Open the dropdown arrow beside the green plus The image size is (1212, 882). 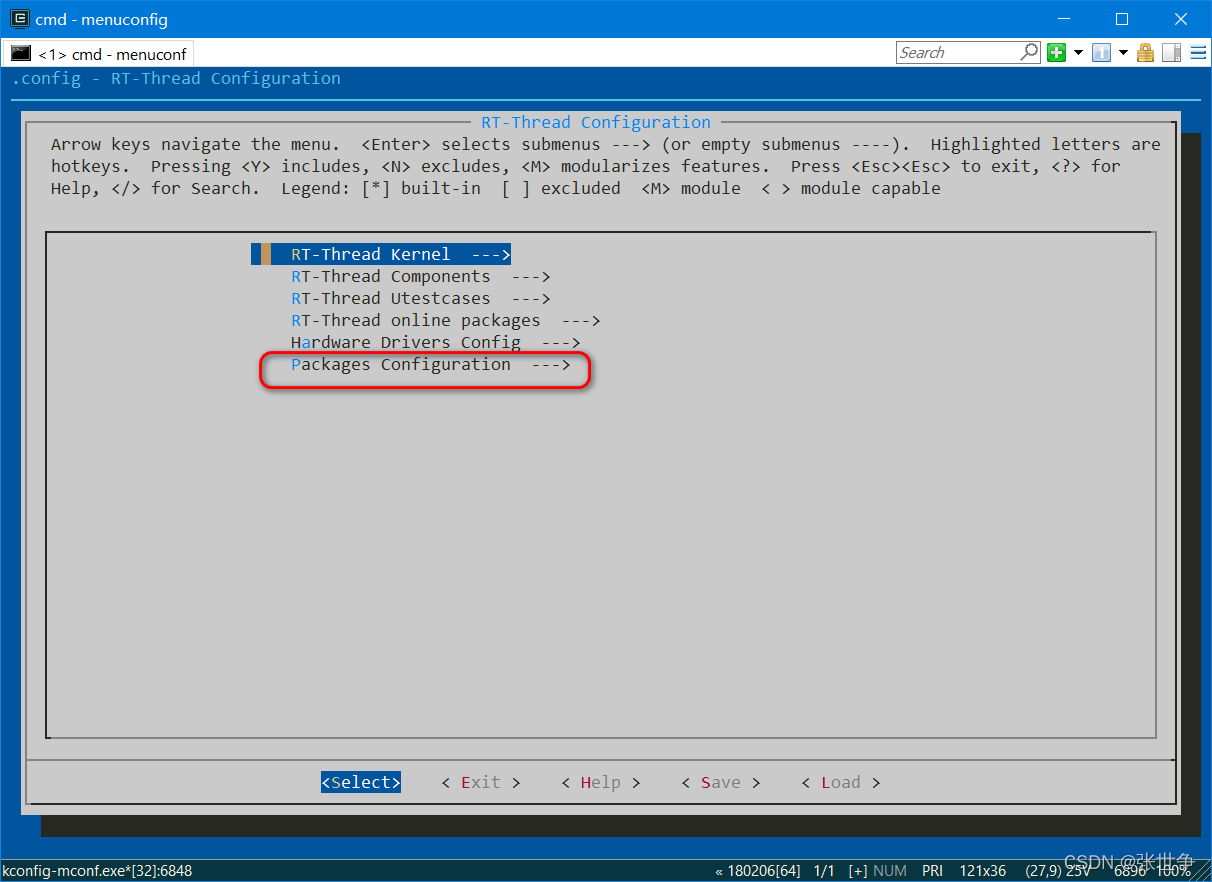1078,52
